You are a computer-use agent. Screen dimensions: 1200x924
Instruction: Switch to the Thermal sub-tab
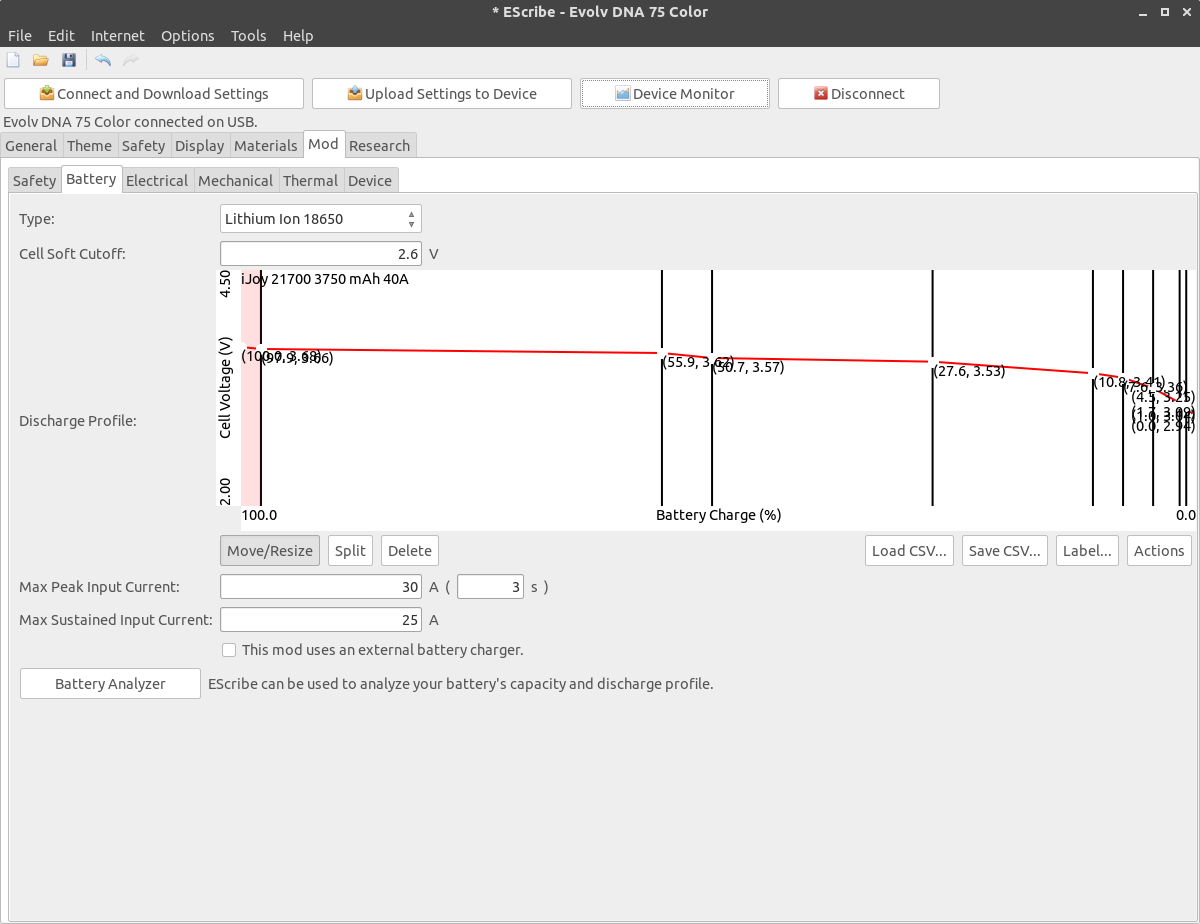[x=310, y=181]
